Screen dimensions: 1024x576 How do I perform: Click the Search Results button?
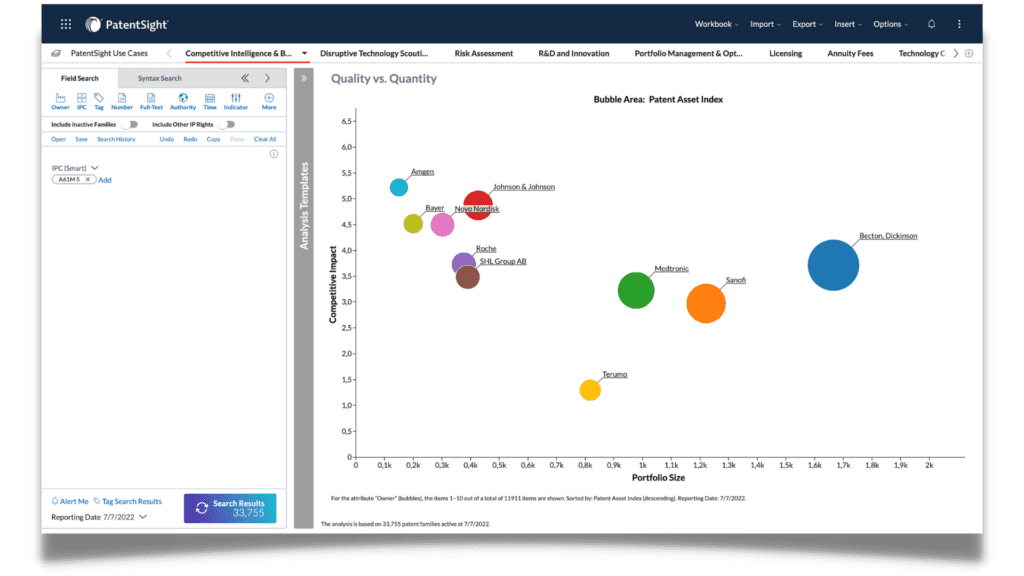(x=230, y=508)
